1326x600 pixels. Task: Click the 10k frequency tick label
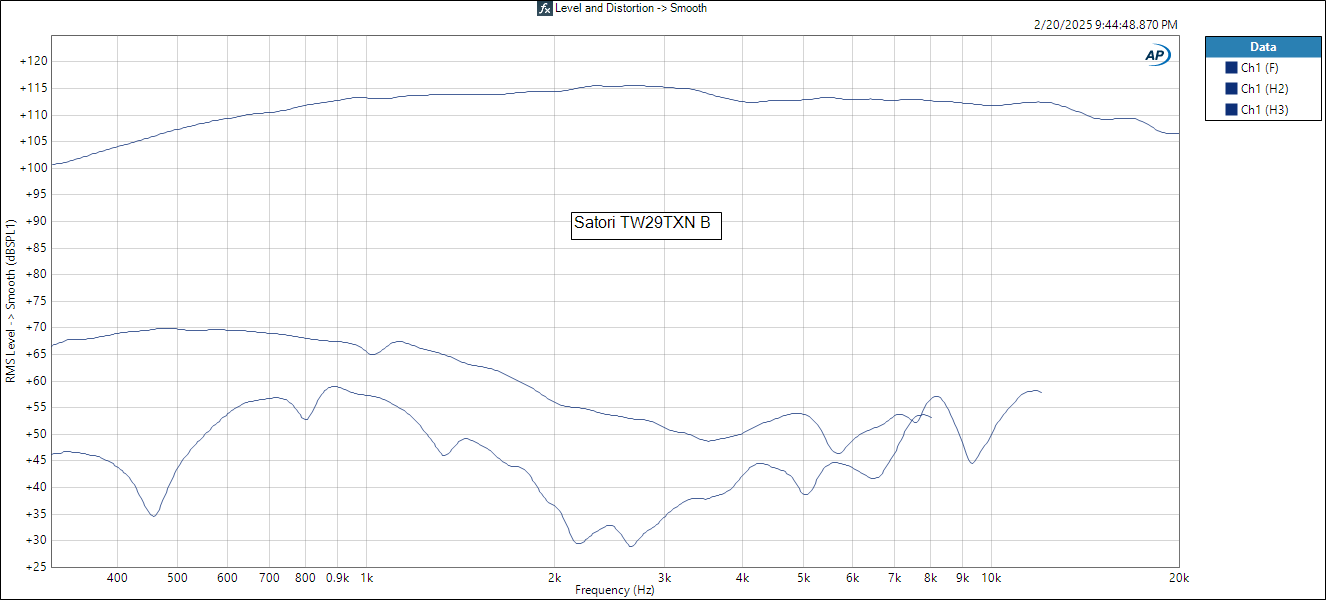point(991,578)
